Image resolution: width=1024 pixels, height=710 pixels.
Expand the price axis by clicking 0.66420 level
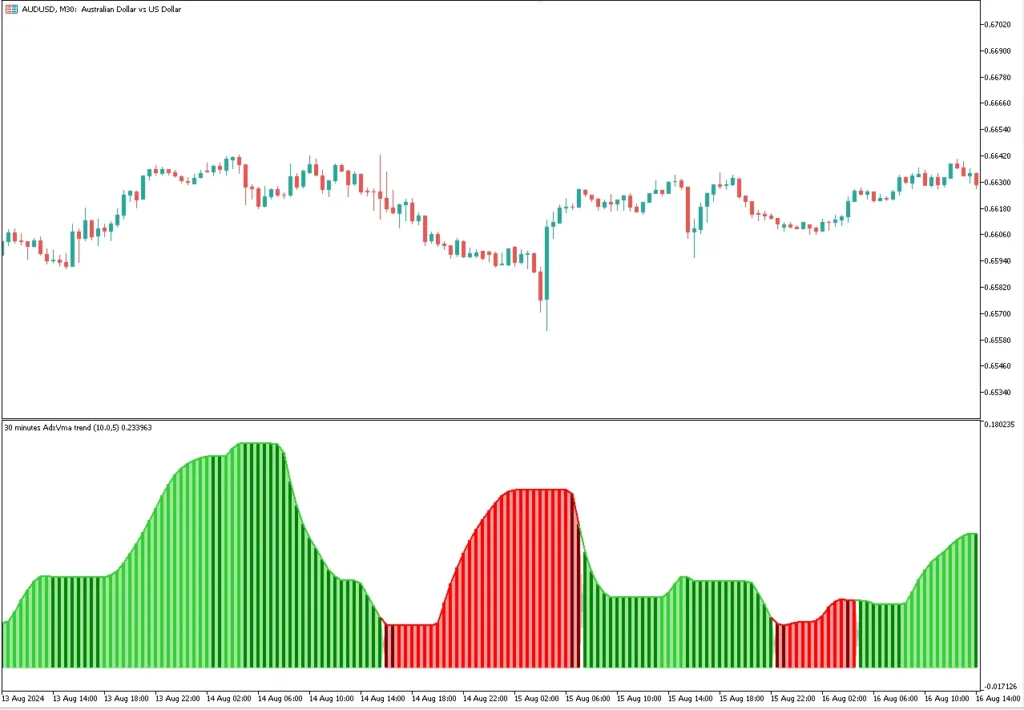pyautogui.click(x=998, y=156)
